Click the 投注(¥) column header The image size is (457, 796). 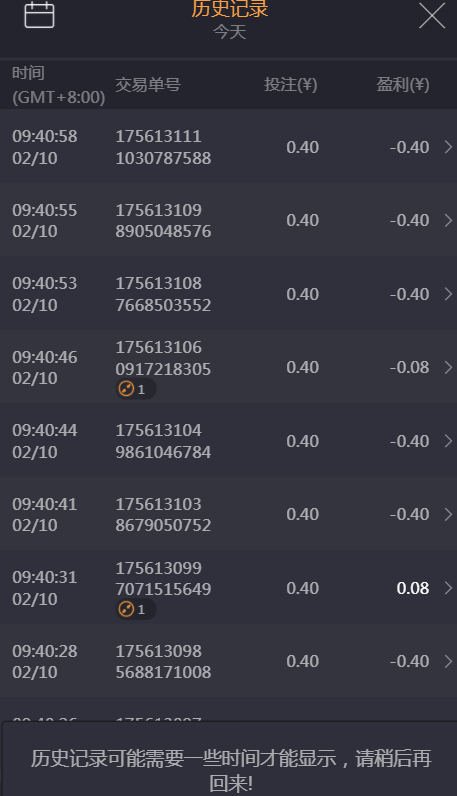click(290, 84)
